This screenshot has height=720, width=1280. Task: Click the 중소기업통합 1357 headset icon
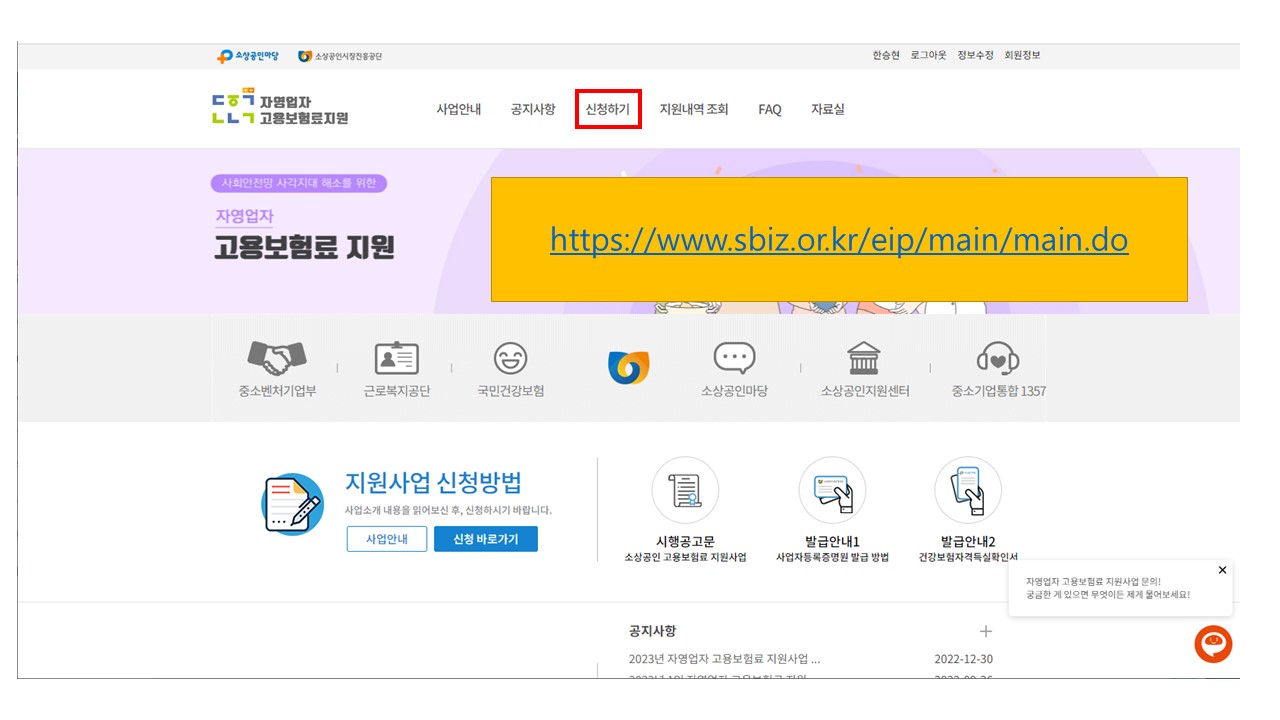998,357
